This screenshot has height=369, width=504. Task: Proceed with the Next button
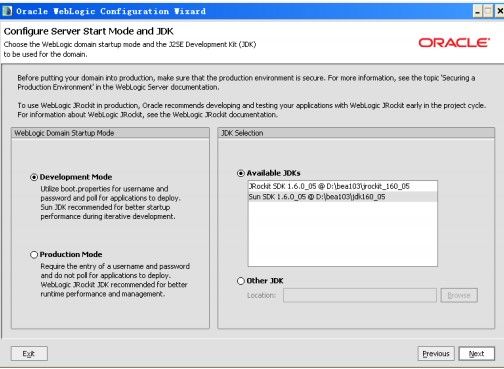[x=477, y=354]
